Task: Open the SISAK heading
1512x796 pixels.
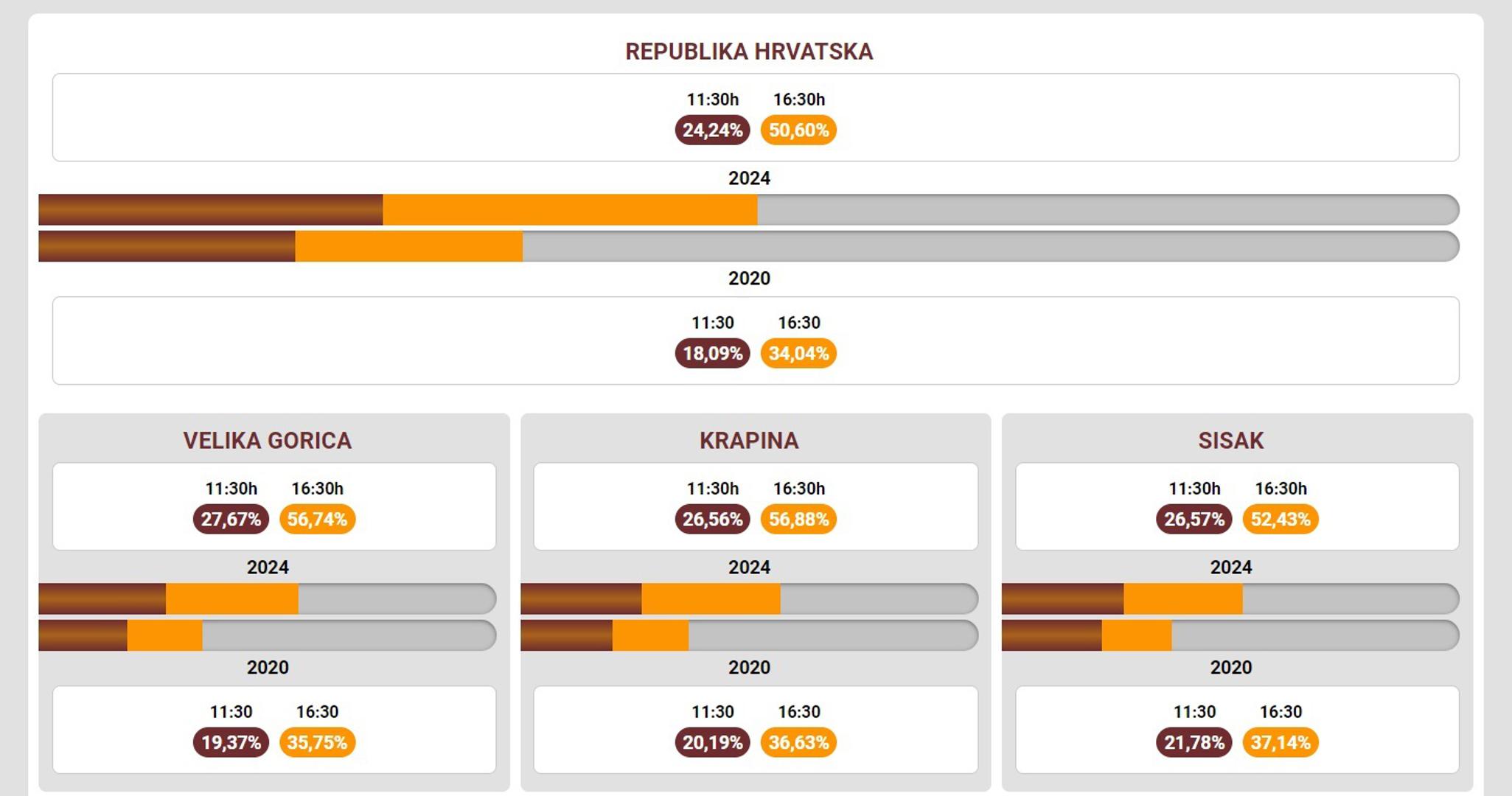Action: (1230, 441)
